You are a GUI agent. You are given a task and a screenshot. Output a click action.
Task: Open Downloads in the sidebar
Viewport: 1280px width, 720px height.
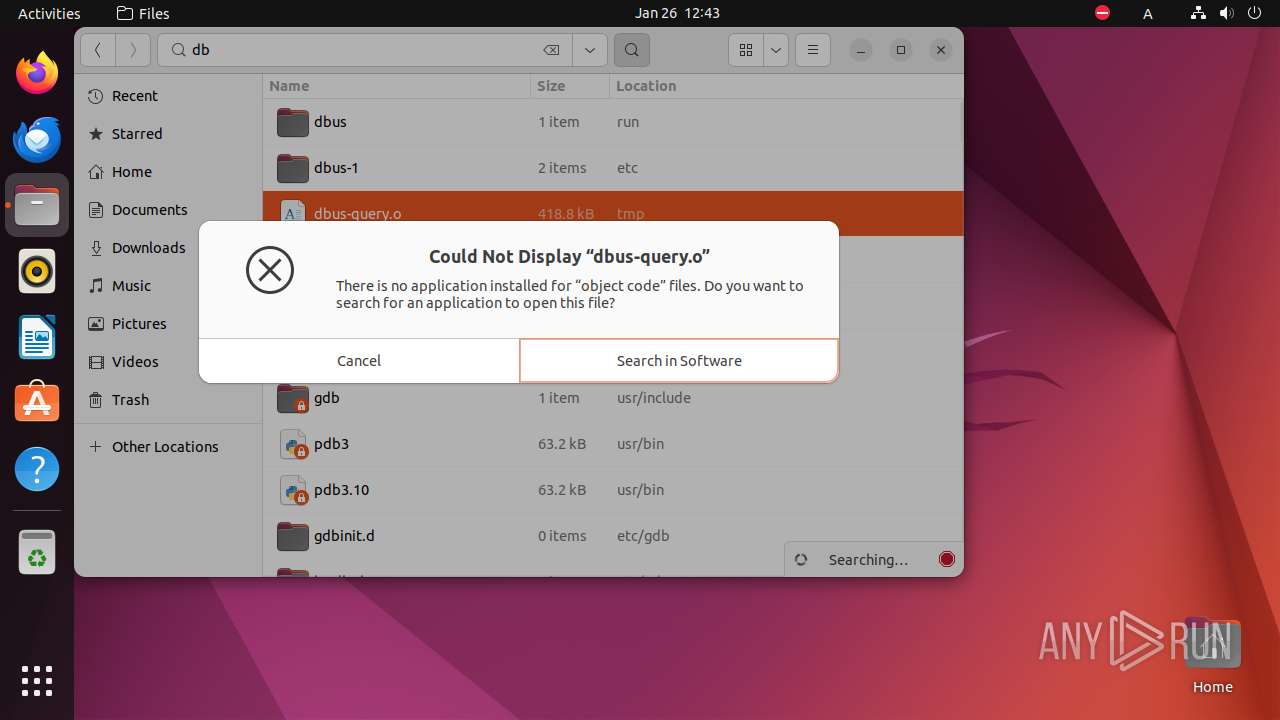point(168,248)
